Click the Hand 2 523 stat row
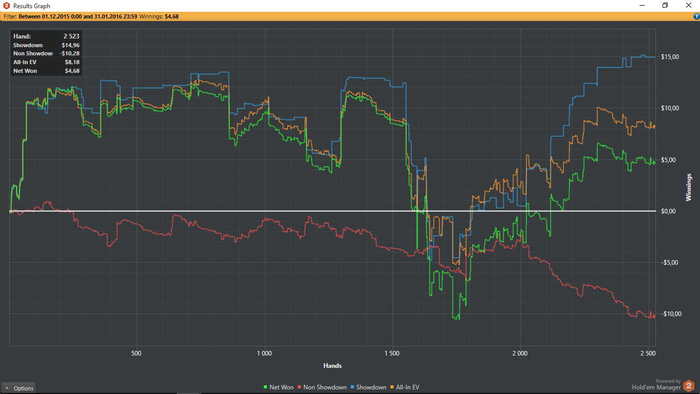 46,36
